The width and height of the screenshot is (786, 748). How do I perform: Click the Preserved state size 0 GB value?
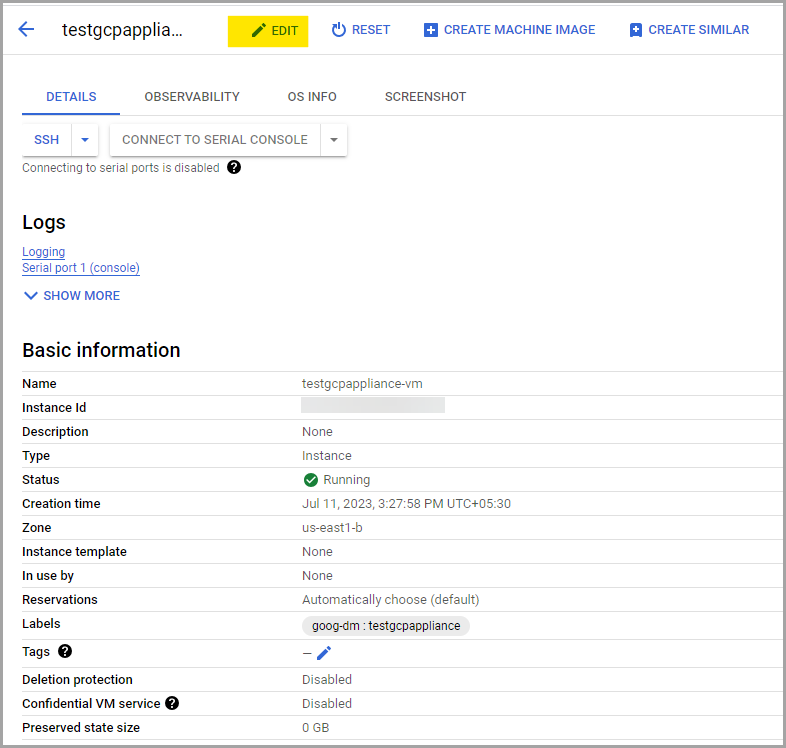click(x=315, y=727)
